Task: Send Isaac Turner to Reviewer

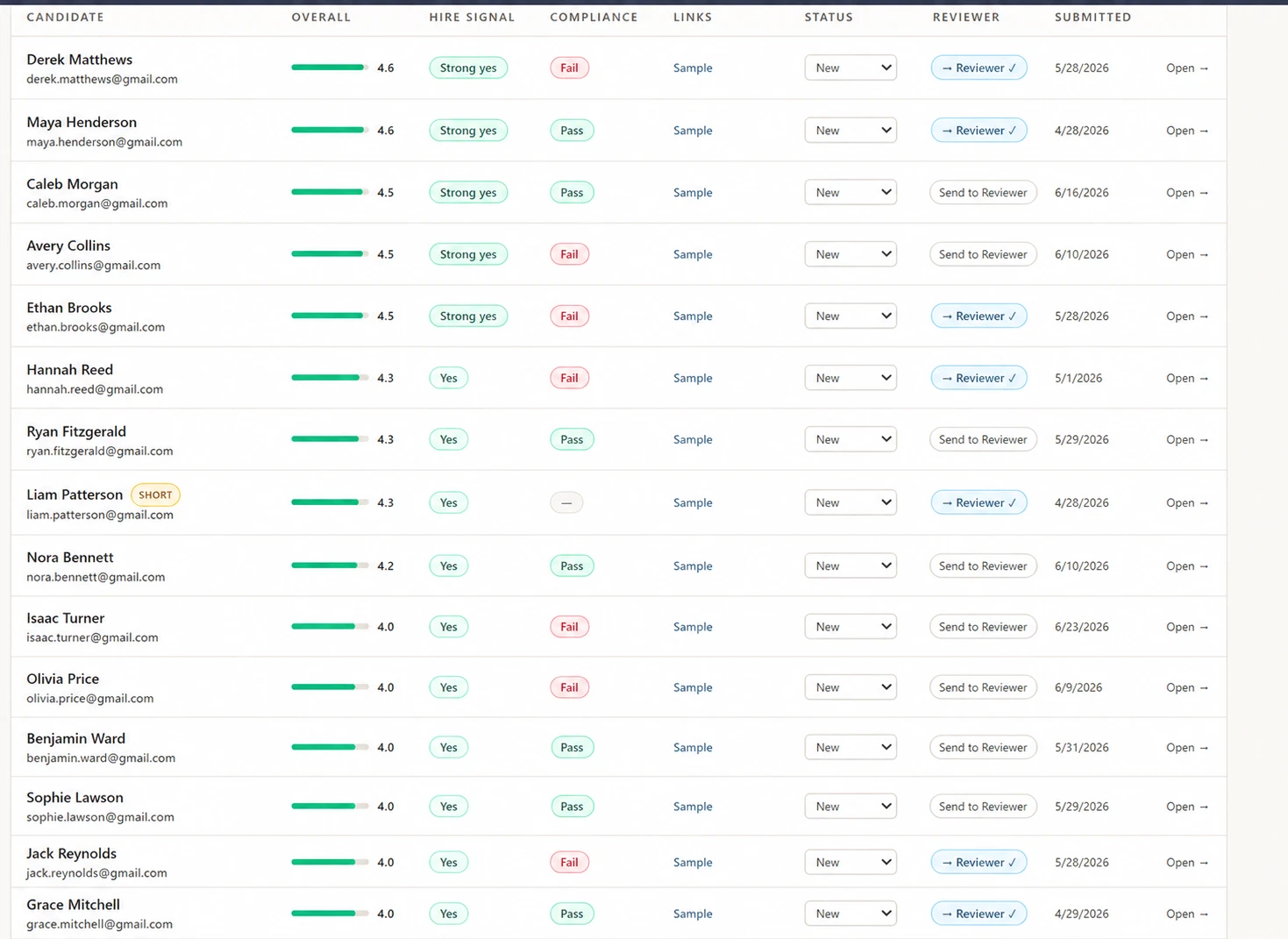Action: click(x=983, y=627)
